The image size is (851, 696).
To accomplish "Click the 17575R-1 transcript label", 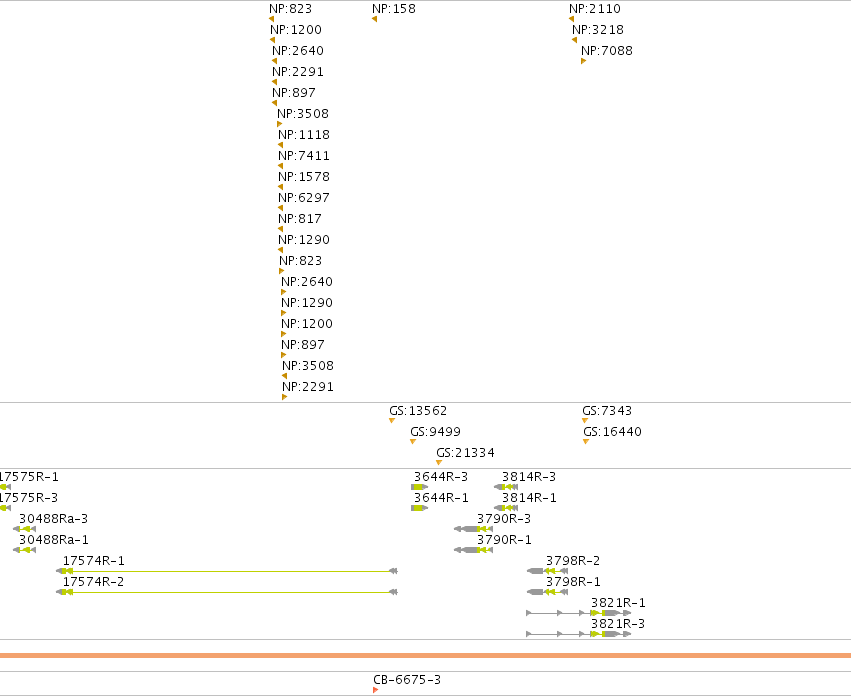I will pyautogui.click(x=29, y=477).
